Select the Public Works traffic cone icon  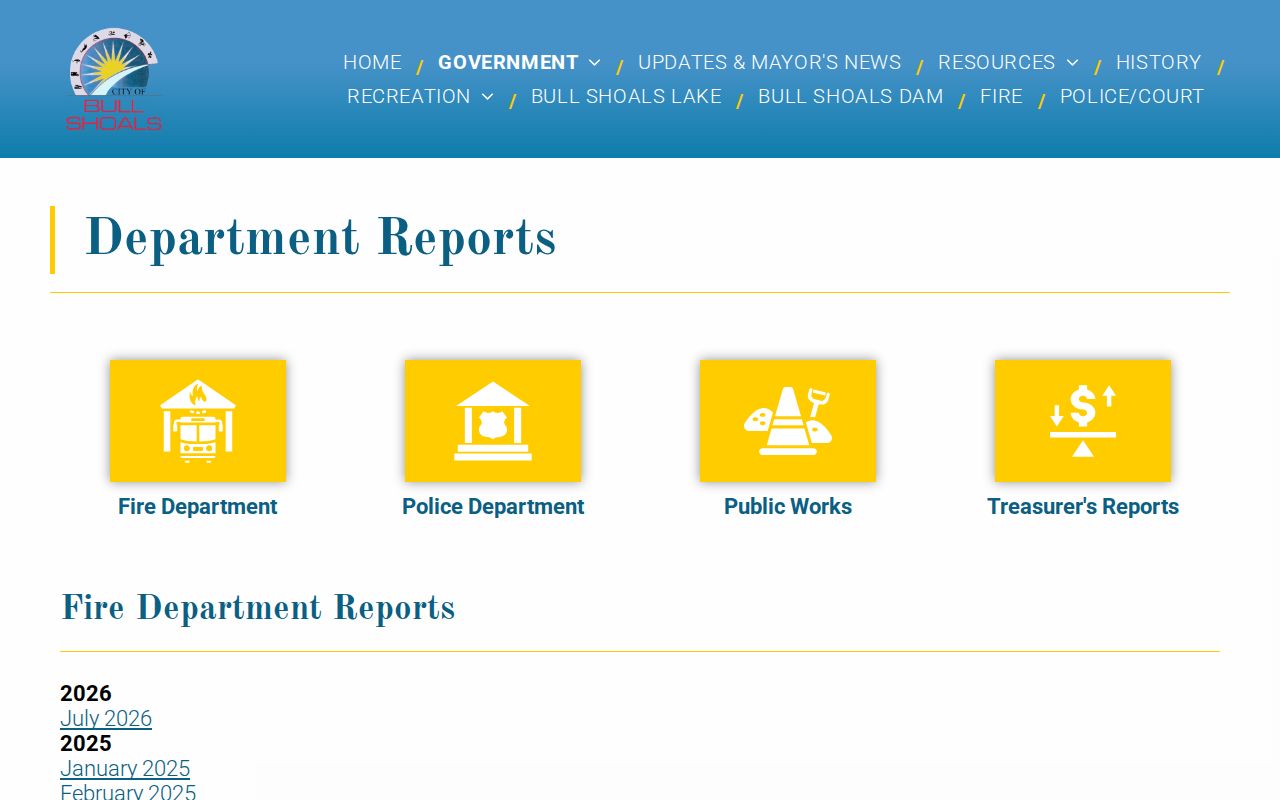click(788, 421)
